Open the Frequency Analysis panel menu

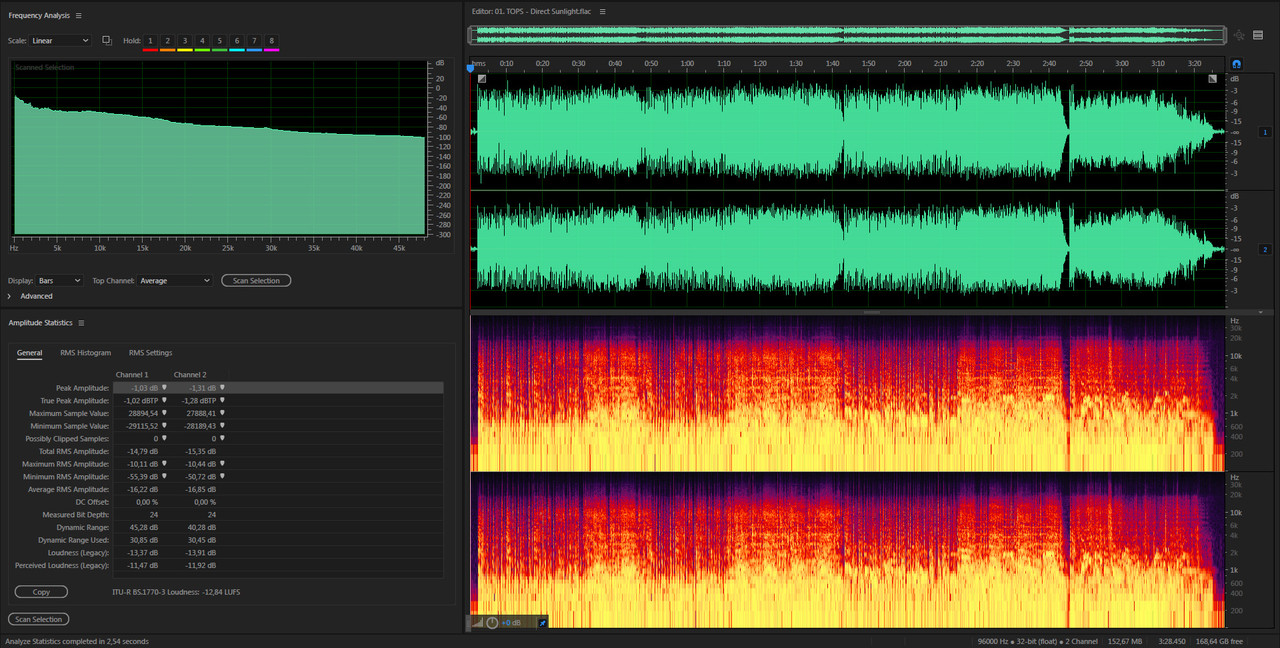pos(79,16)
